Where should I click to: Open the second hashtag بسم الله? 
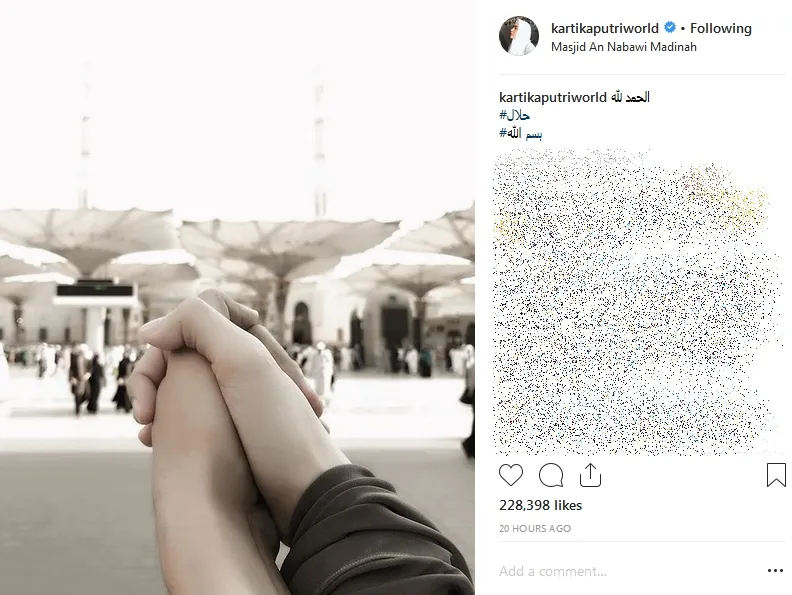click(x=521, y=133)
